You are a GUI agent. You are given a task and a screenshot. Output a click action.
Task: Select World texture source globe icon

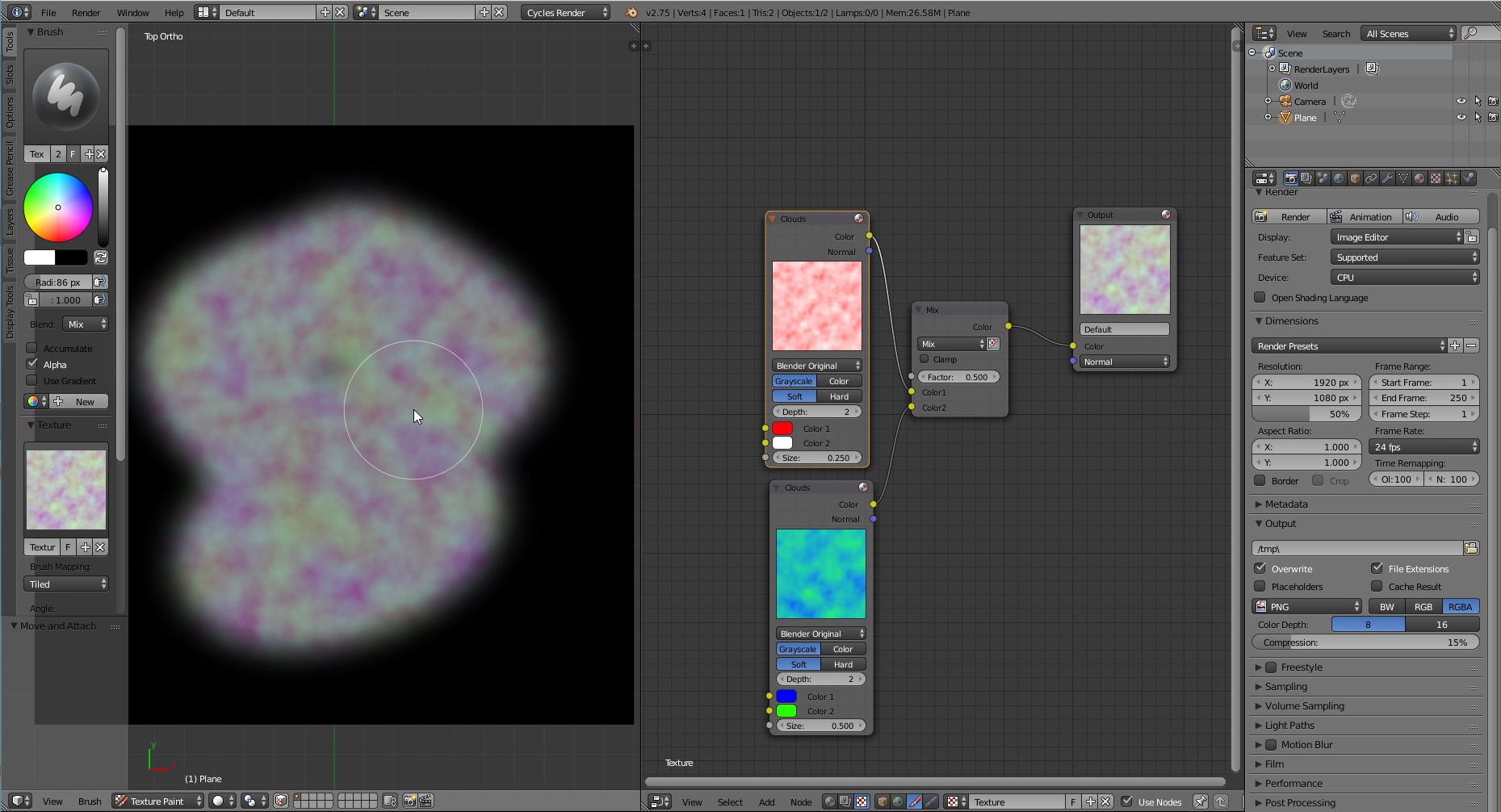898,802
